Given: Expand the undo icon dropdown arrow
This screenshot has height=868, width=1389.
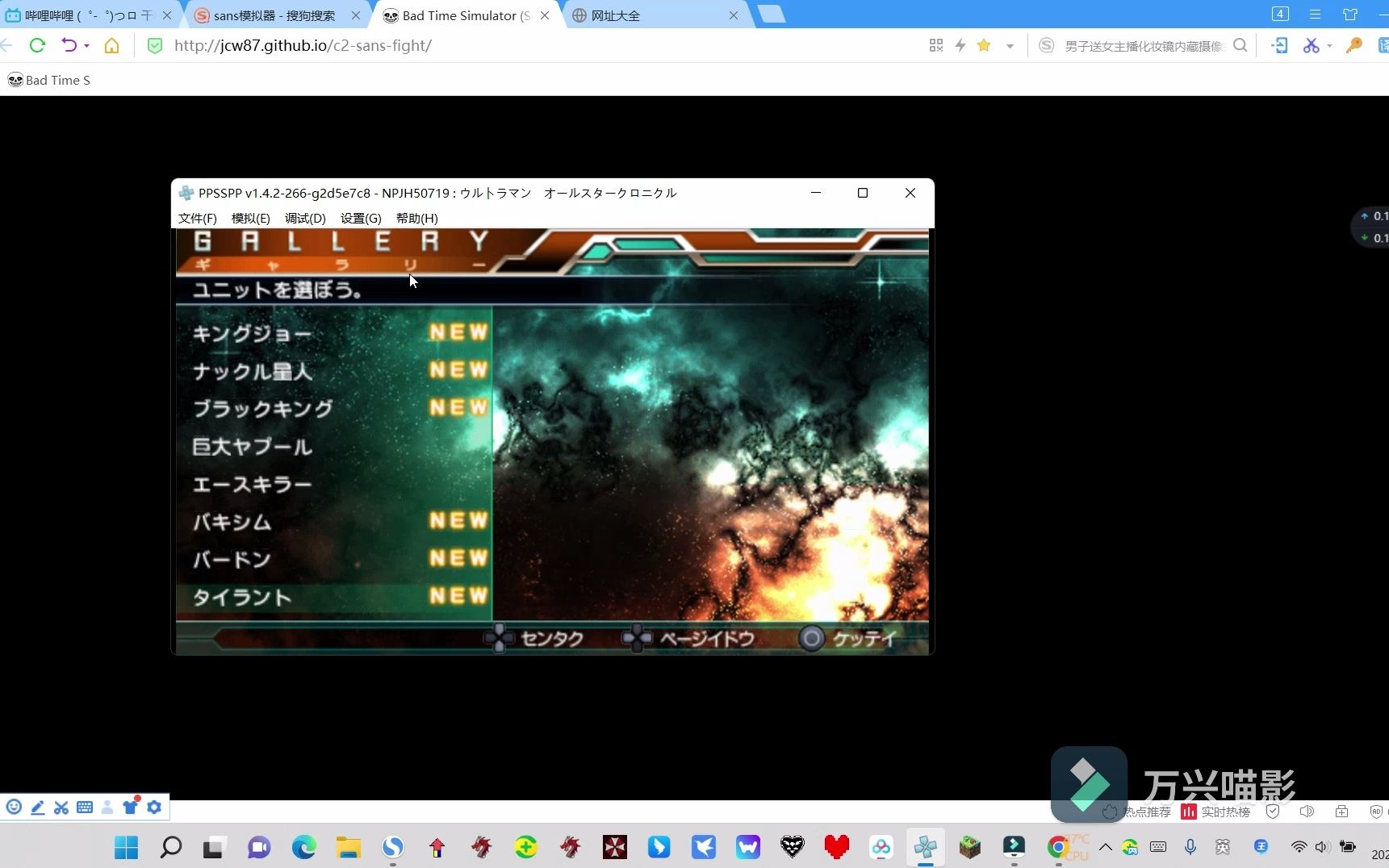Looking at the screenshot, I should pos(86,46).
